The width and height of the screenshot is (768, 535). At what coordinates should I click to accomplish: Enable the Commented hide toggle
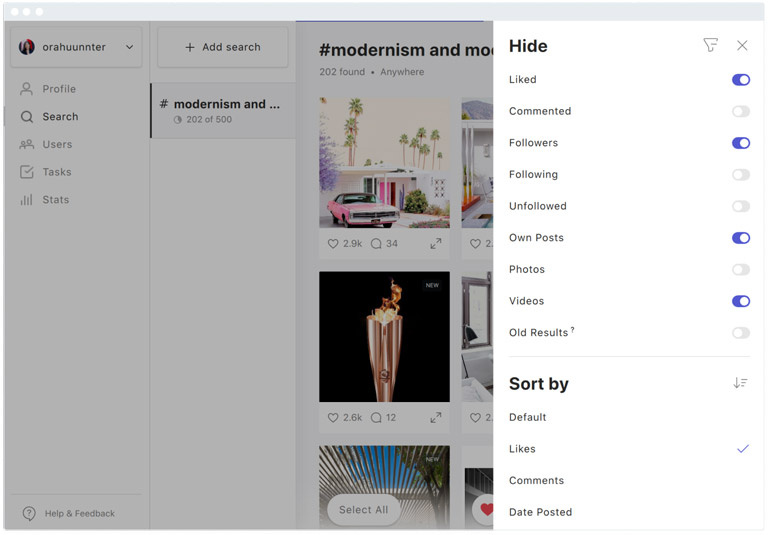740,111
